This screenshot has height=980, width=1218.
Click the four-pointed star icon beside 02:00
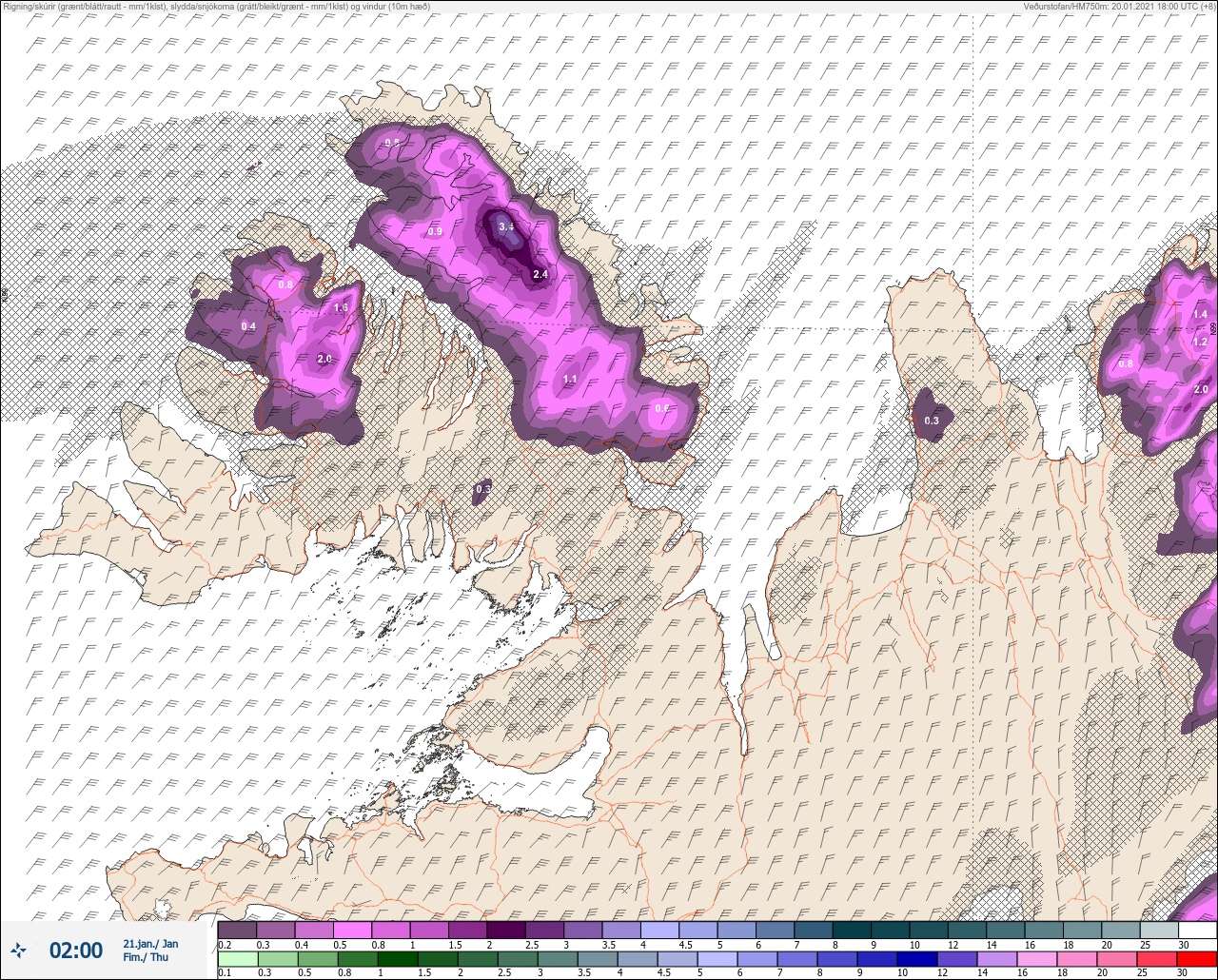pyautogui.click(x=19, y=950)
